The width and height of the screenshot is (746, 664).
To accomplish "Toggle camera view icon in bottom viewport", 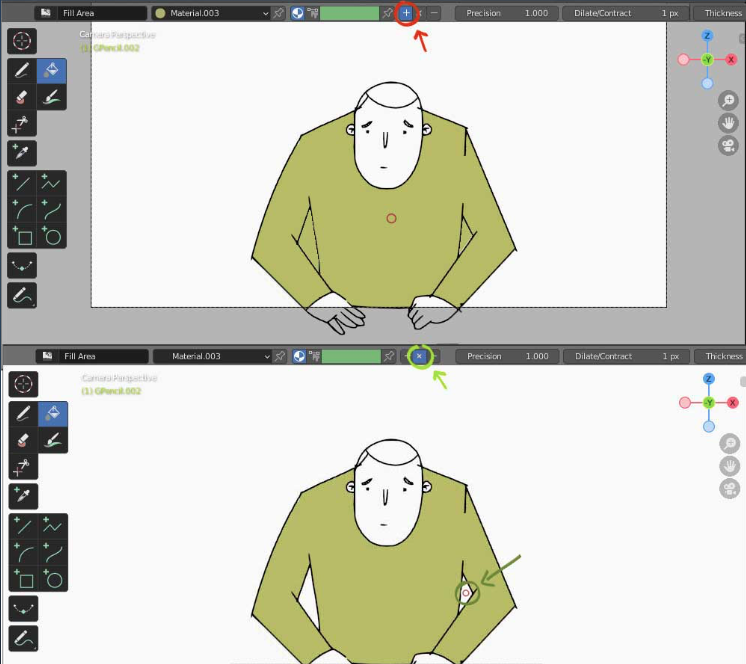I will [x=729, y=488].
